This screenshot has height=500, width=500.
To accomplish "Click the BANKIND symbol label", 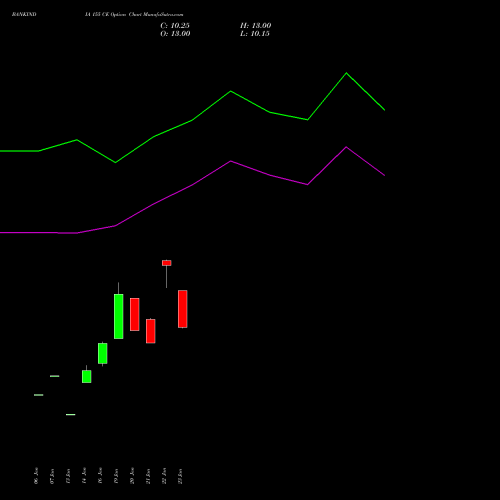I will (24, 15).
